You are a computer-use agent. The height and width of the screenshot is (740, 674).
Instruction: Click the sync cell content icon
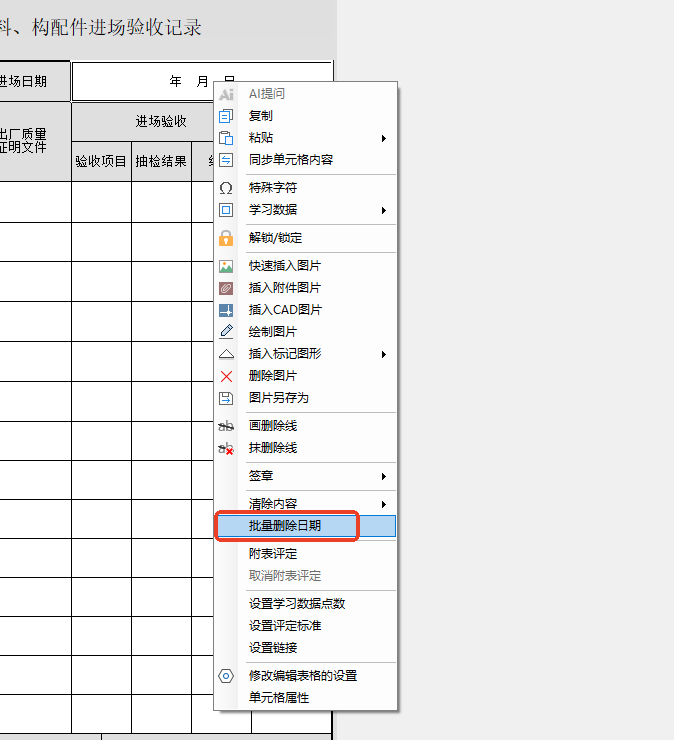(226, 160)
